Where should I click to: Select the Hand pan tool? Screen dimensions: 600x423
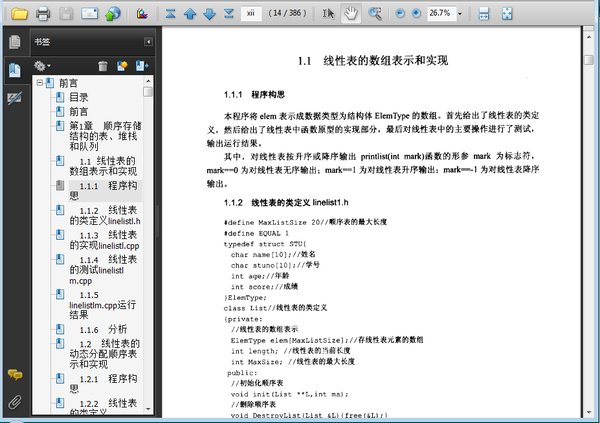tap(352, 15)
